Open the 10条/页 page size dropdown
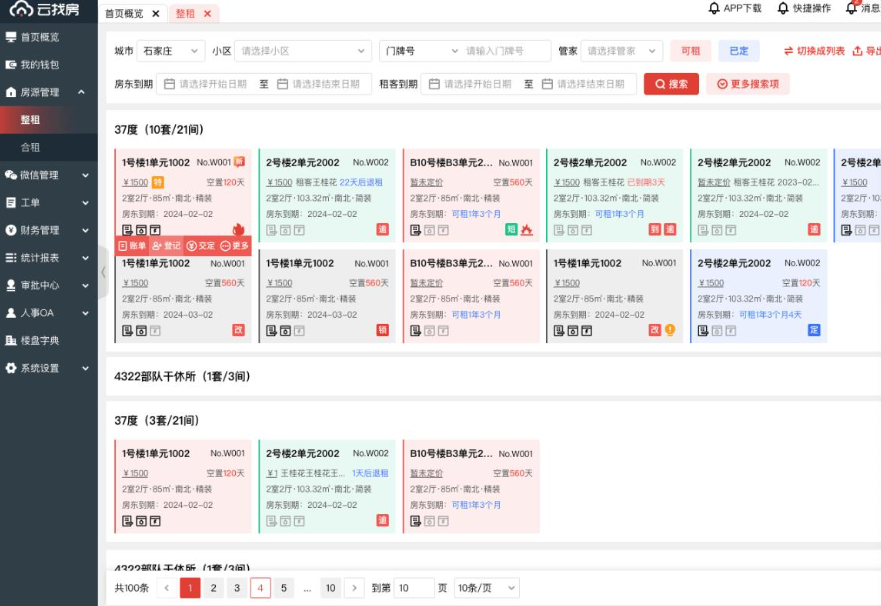881x606 pixels. click(x=487, y=588)
